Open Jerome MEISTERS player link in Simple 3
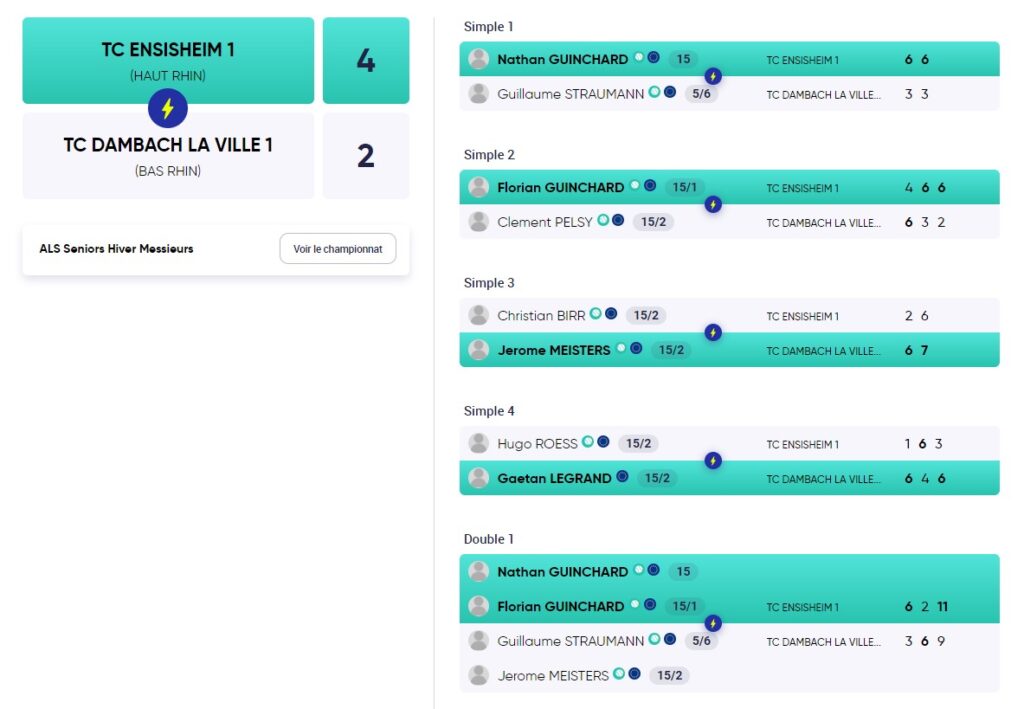Image resolution: width=1024 pixels, height=709 pixels. click(554, 350)
